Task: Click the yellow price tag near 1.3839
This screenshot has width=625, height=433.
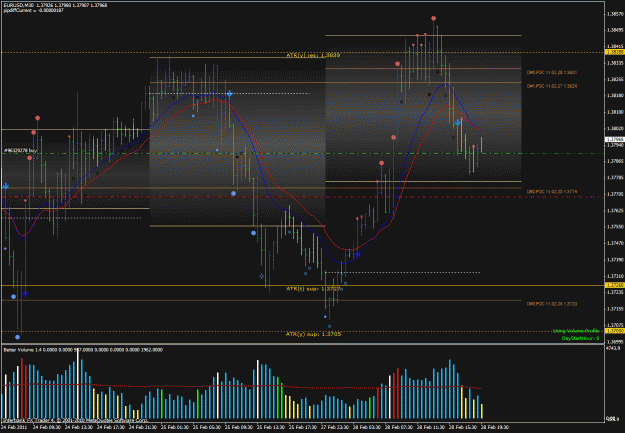Action: [x=615, y=52]
